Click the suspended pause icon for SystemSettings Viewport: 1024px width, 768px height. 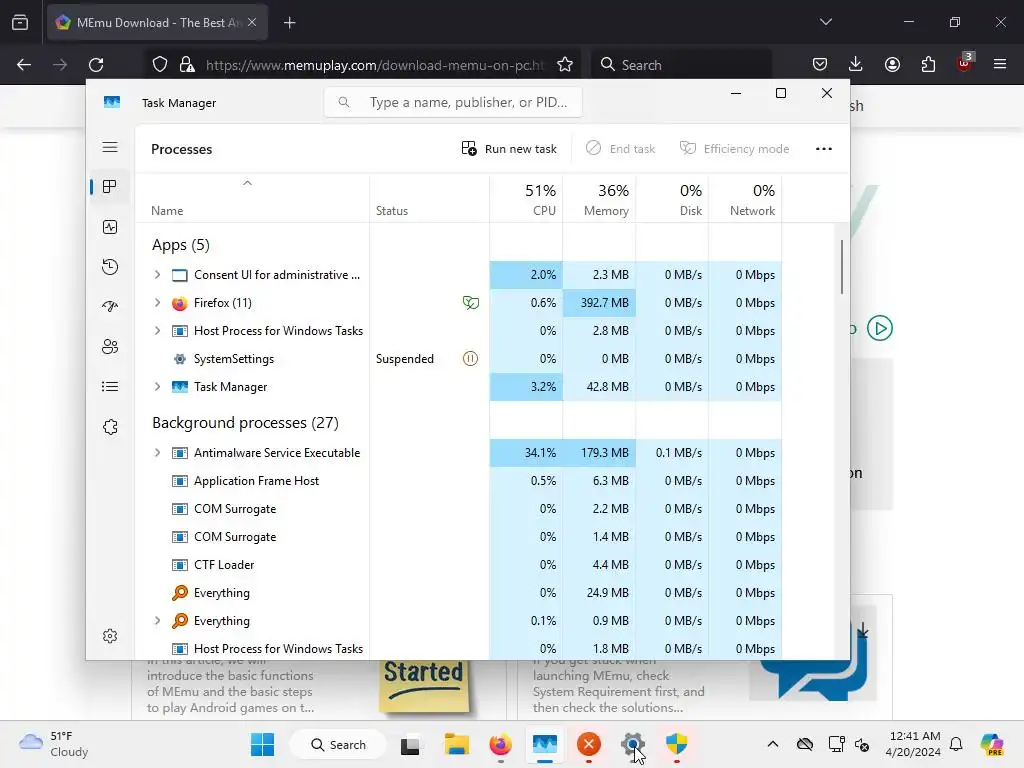click(470, 359)
